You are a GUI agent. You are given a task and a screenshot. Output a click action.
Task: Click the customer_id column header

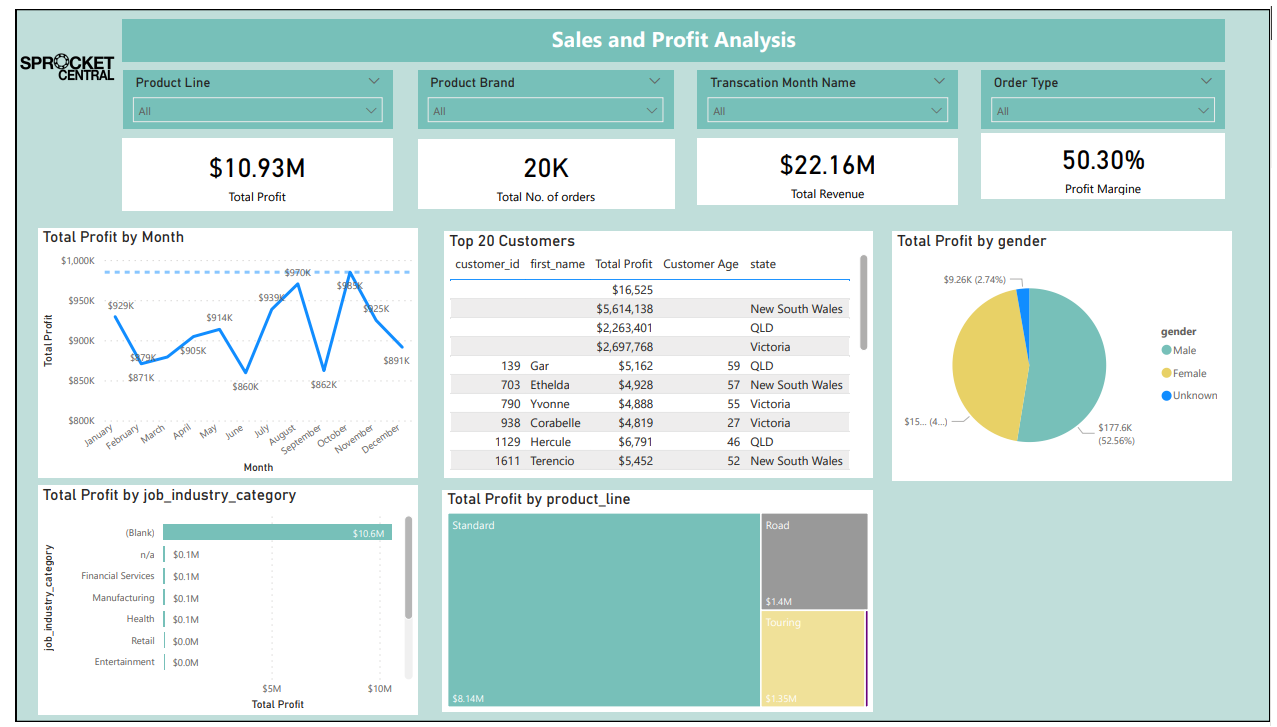pyautogui.click(x=487, y=264)
